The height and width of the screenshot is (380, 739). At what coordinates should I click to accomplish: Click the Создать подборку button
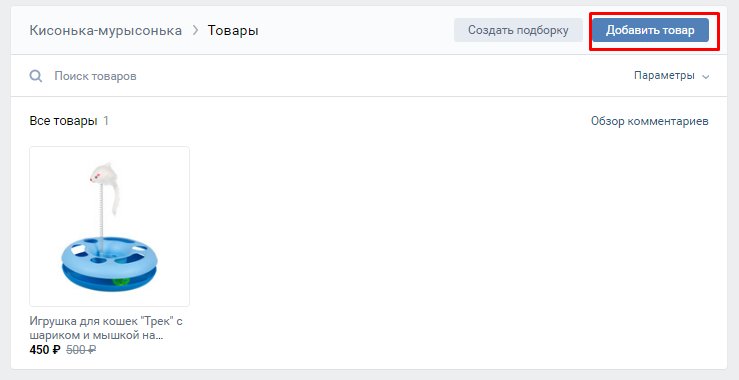click(518, 30)
